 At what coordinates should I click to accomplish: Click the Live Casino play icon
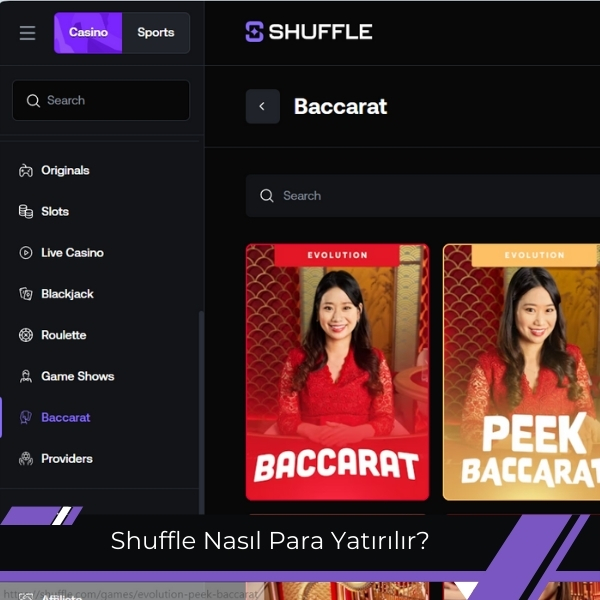26,253
